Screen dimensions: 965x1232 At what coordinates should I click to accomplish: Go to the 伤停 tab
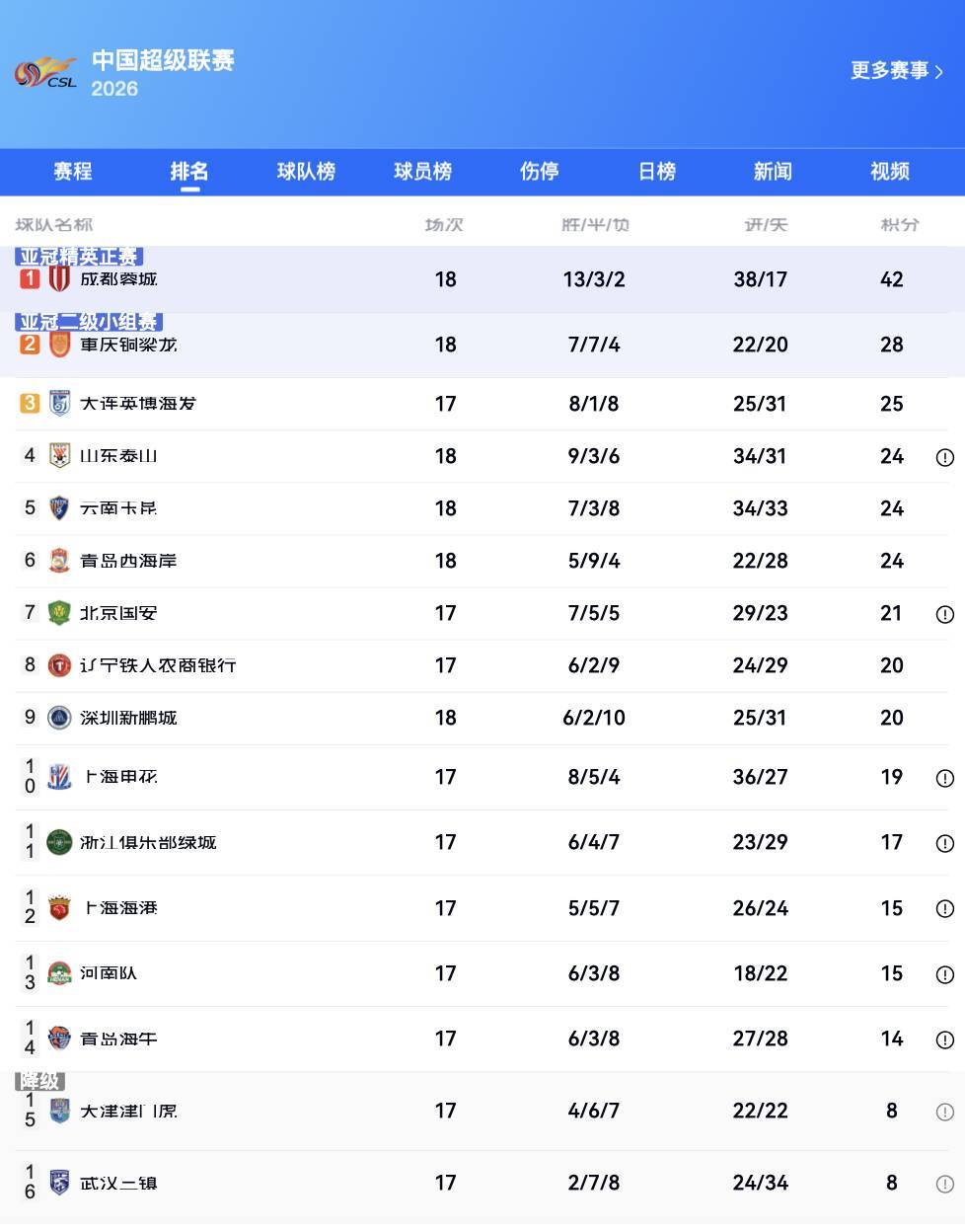coord(540,172)
